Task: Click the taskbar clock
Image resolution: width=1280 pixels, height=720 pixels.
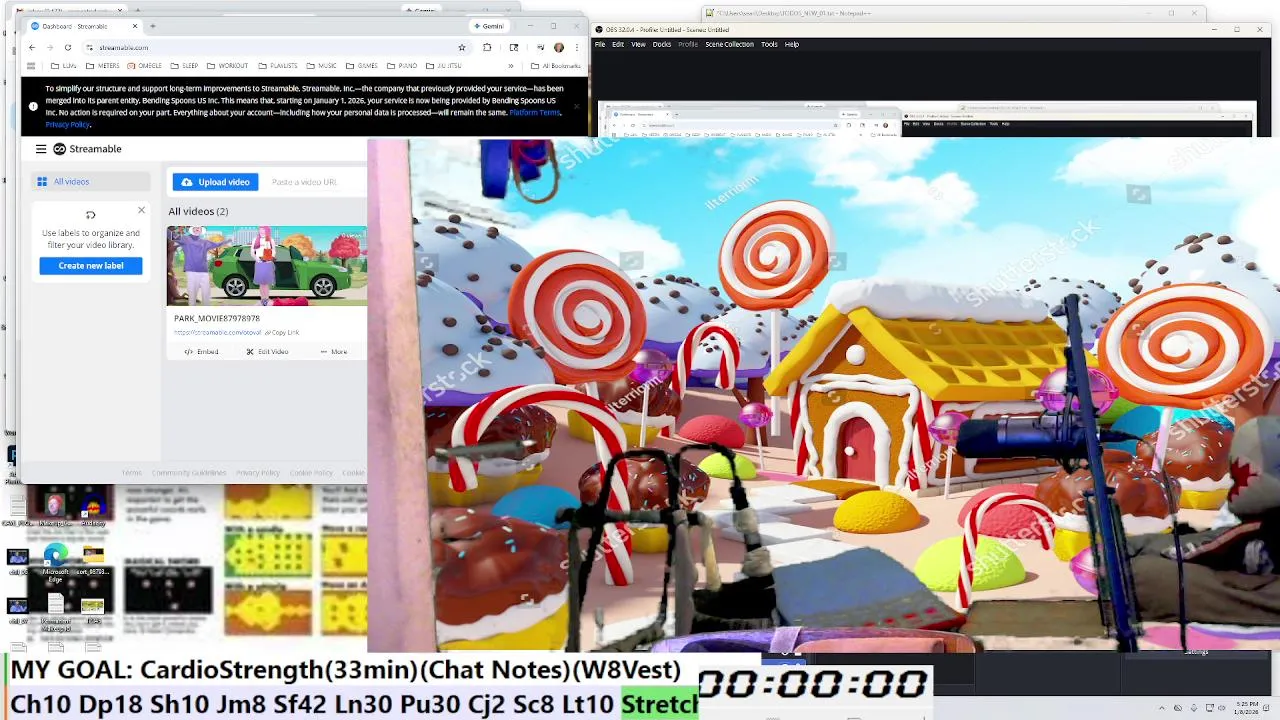Action: click(x=1247, y=708)
